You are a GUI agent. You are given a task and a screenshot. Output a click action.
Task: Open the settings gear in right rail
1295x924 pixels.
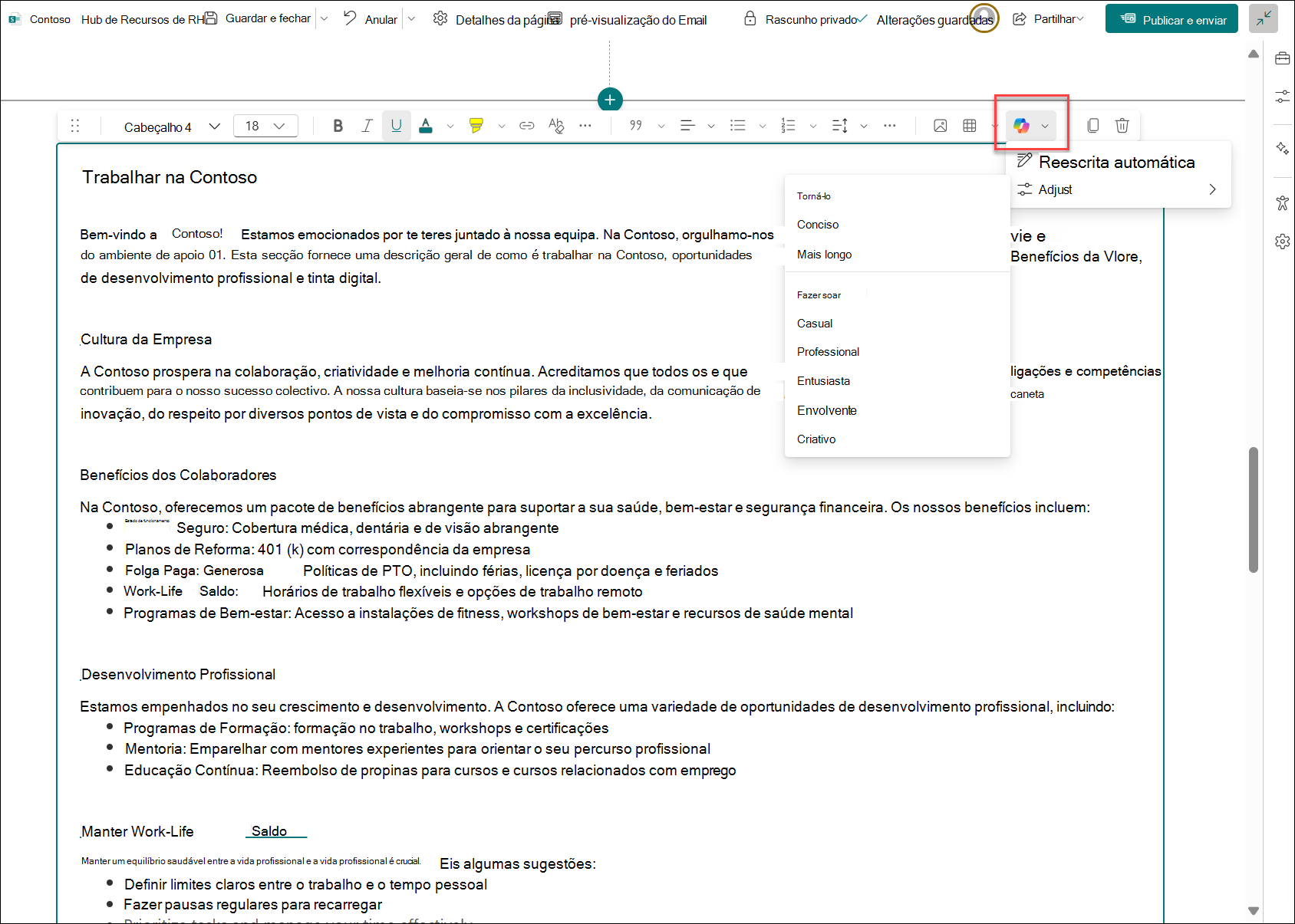(1282, 242)
